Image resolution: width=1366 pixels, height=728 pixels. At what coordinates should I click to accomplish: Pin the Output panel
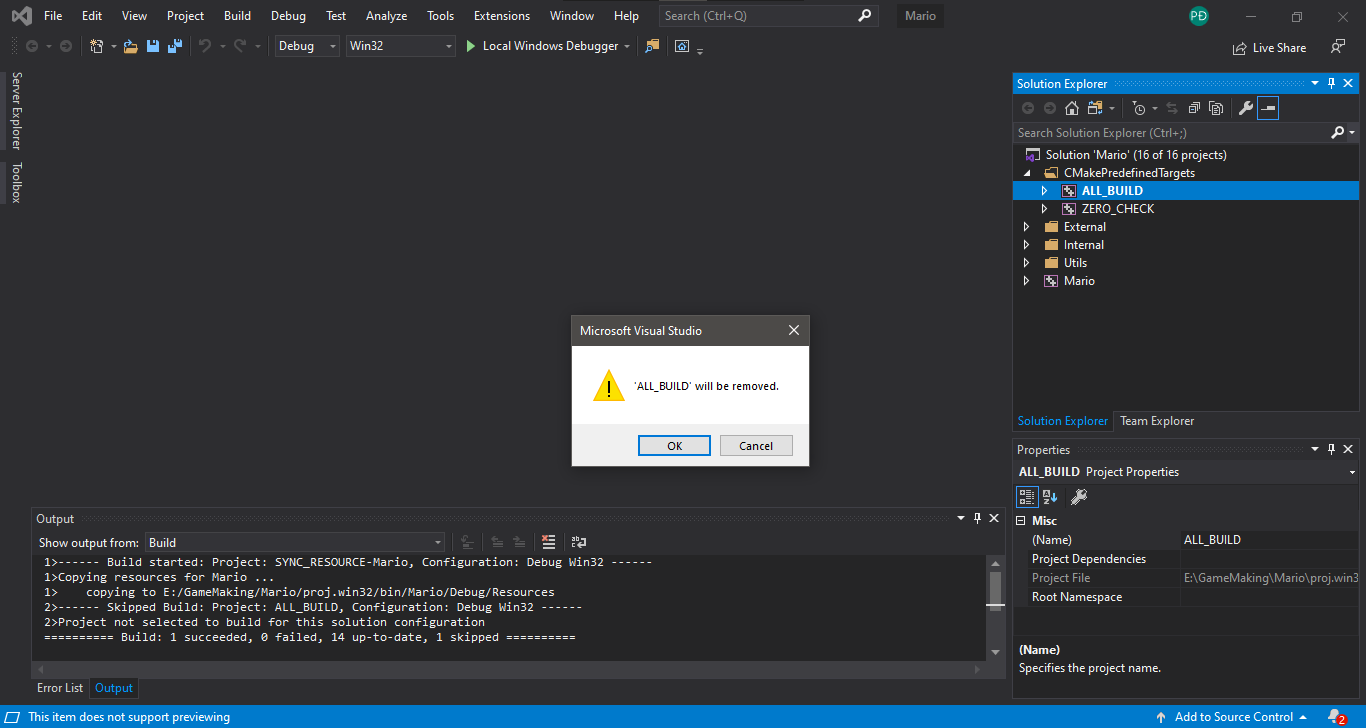click(x=977, y=518)
